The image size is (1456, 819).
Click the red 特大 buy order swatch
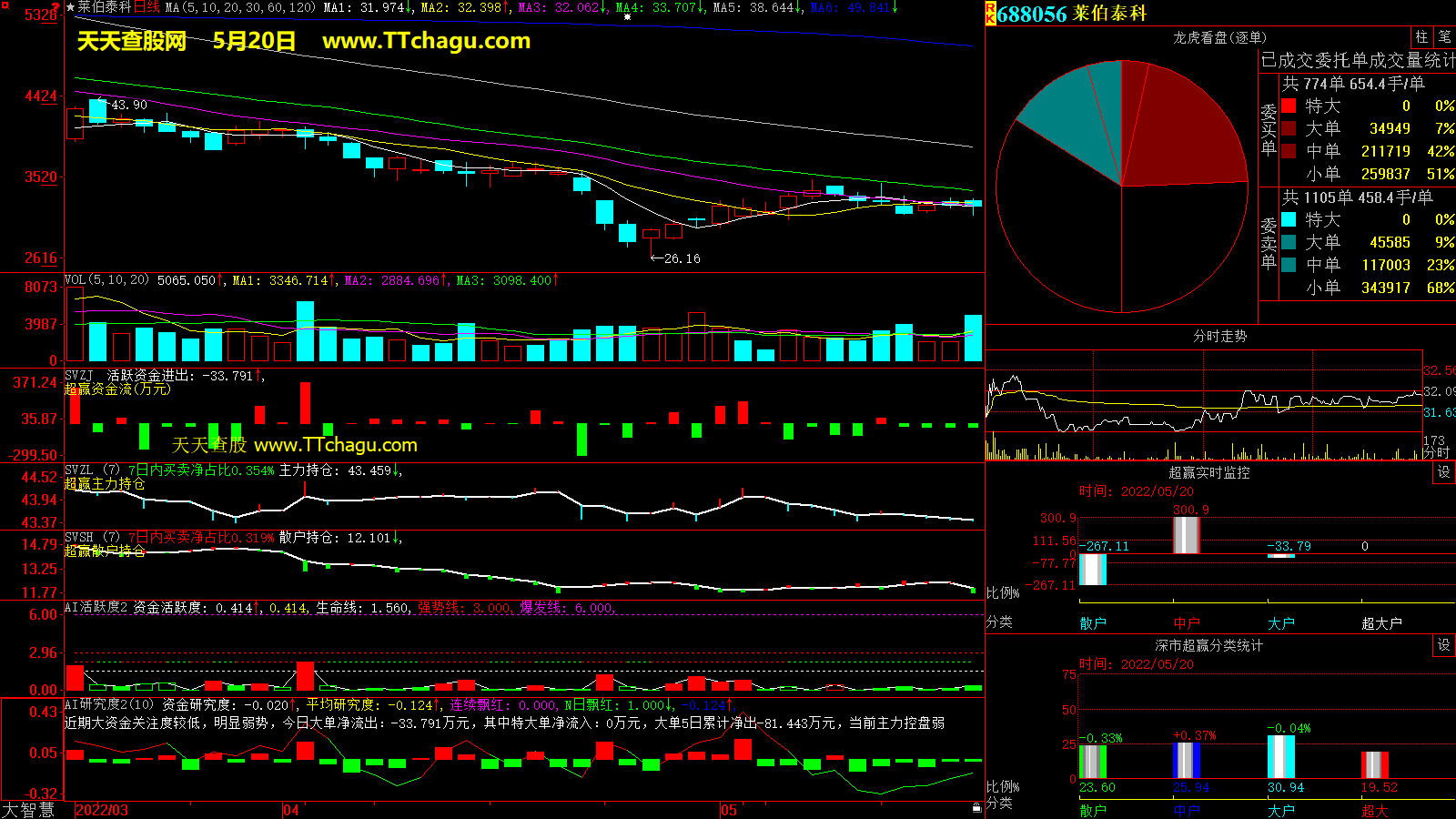click(1289, 106)
